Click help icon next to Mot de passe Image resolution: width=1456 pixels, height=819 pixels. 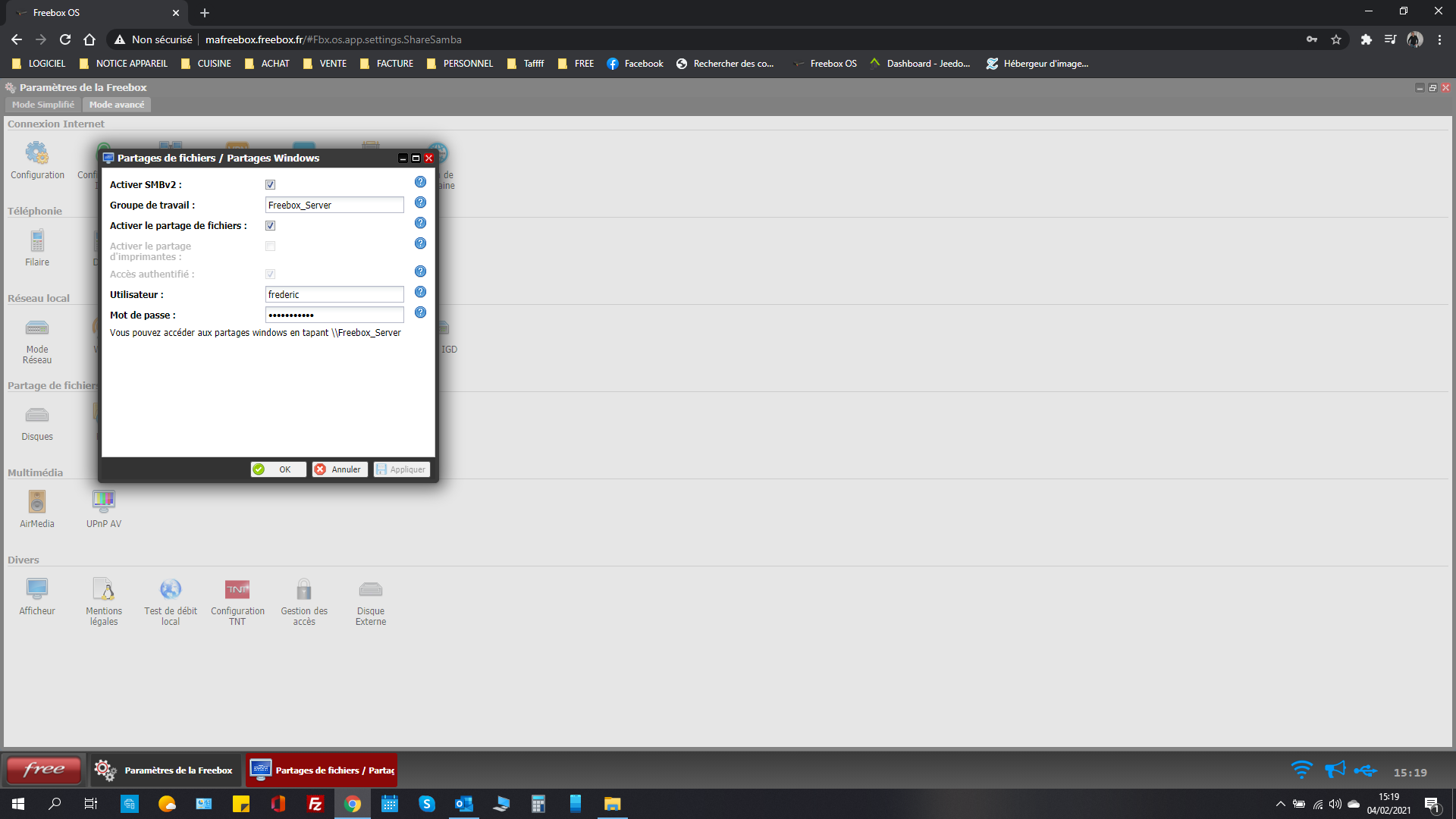[x=420, y=312]
